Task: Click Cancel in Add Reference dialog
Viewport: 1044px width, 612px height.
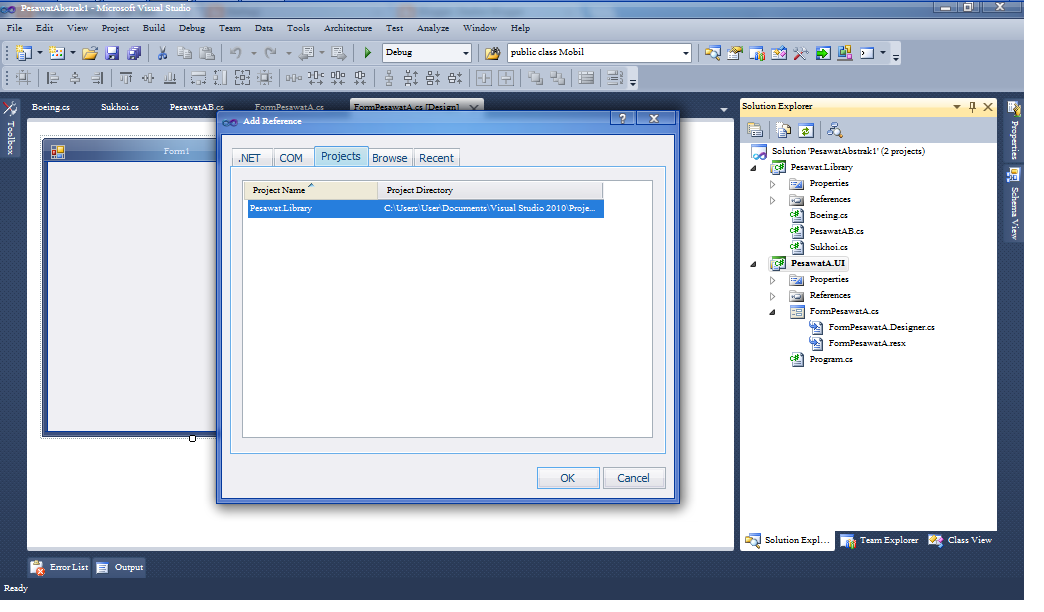Action: click(x=633, y=477)
